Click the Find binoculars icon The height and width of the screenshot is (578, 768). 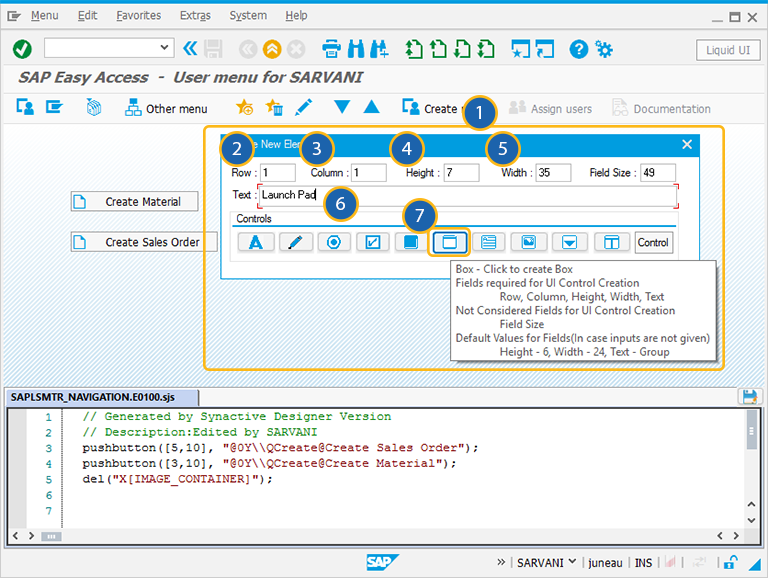click(356, 49)
